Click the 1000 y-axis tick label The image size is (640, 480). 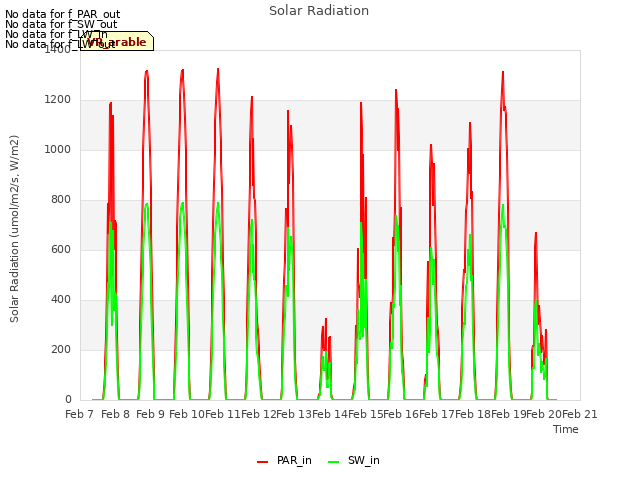coord(58,149)
